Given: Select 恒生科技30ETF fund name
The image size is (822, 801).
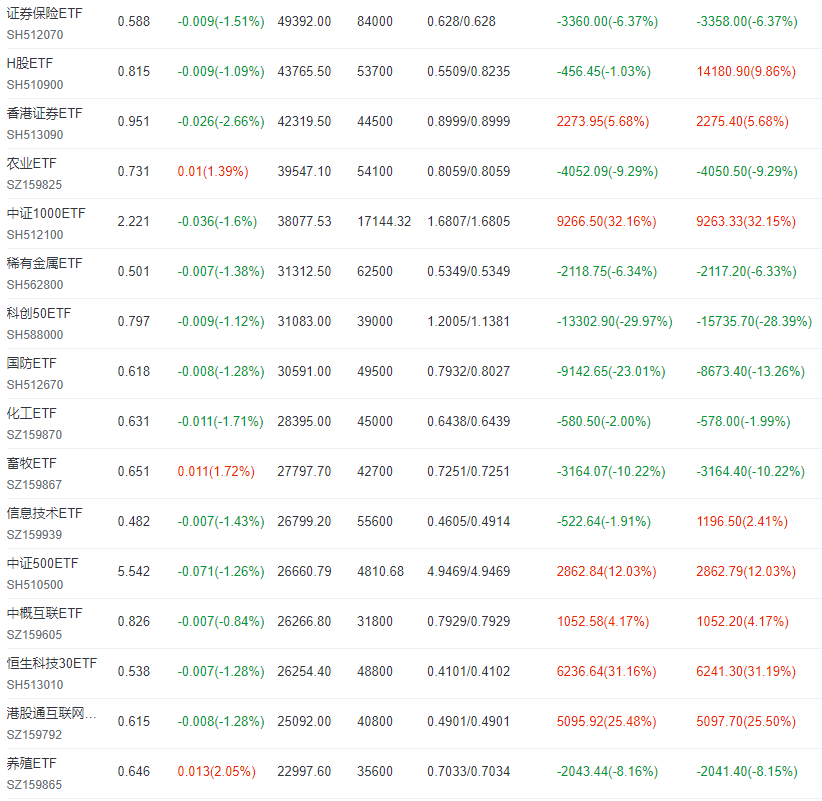Looking at the screenshot, I should [52, 663].
